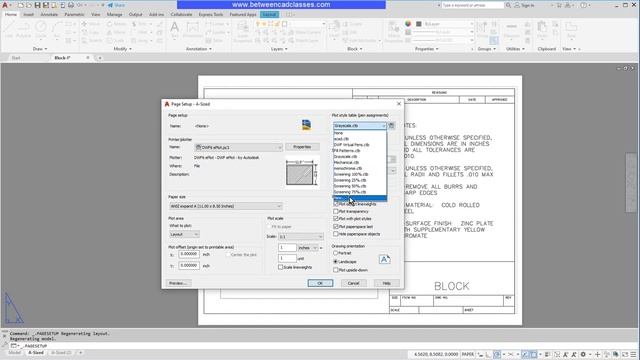Click the Preview... button

178,283
